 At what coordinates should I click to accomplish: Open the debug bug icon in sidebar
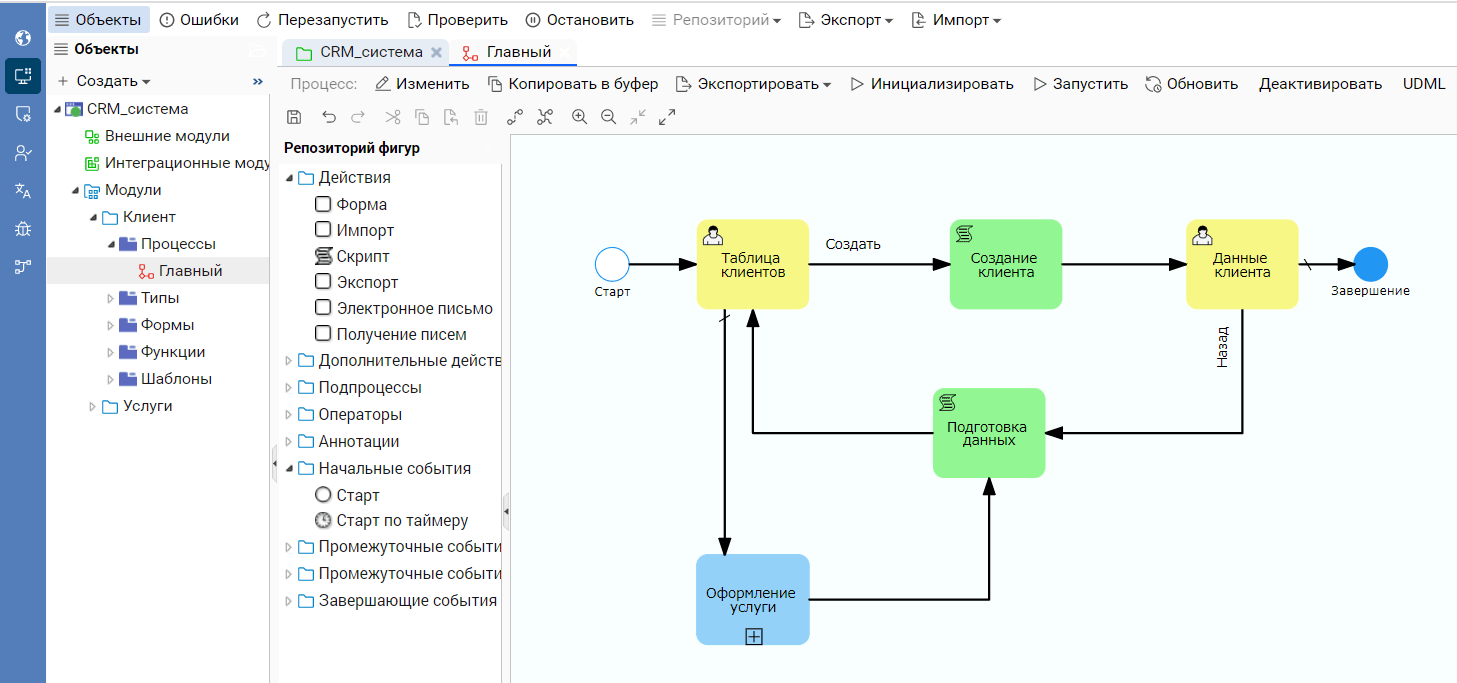pyautogui.click(x=23, y=229)
